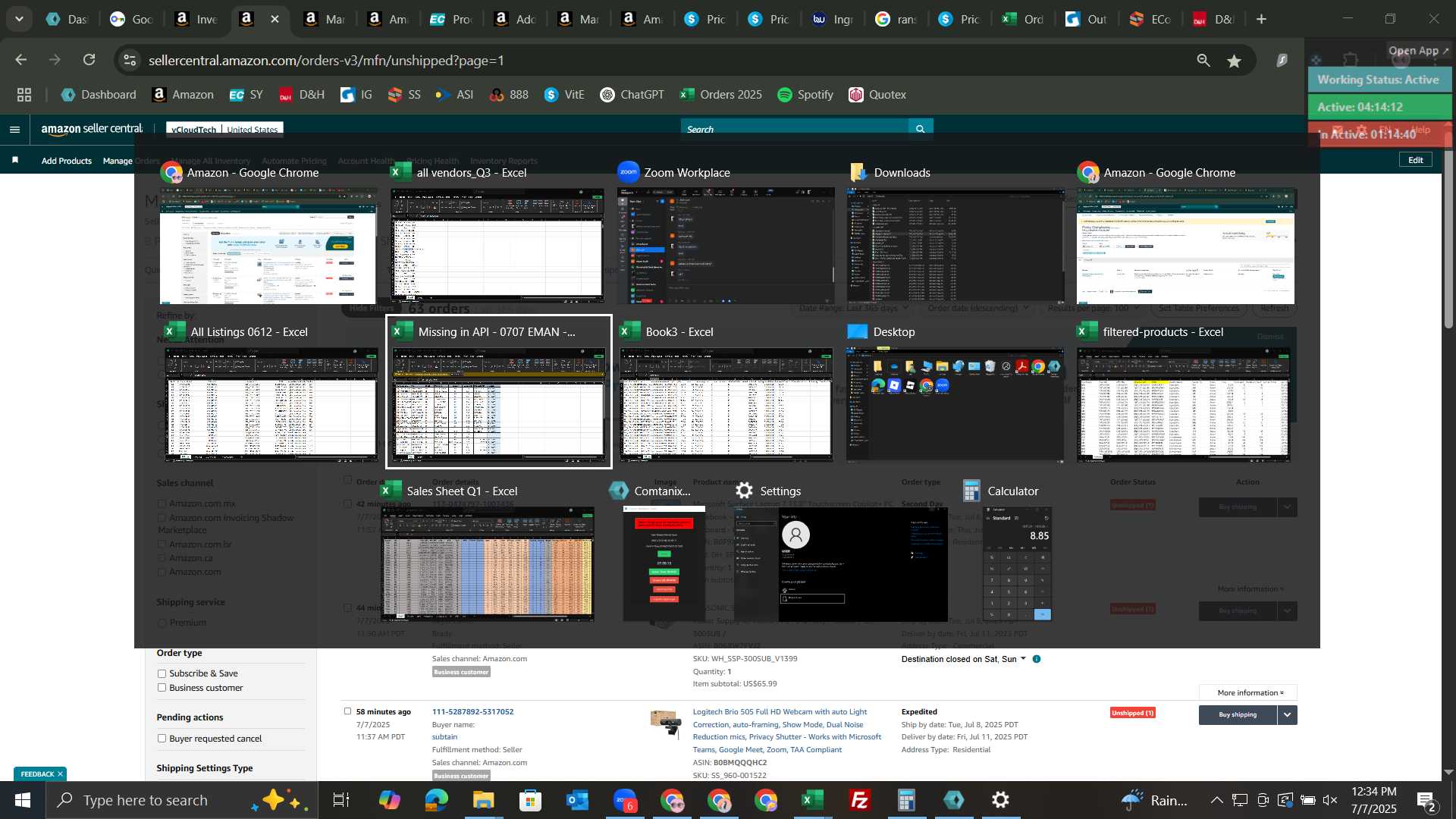Select the Downloads folder window thumbnail
The height and width of the screenshot is (819, 1456).
[955, 246]
